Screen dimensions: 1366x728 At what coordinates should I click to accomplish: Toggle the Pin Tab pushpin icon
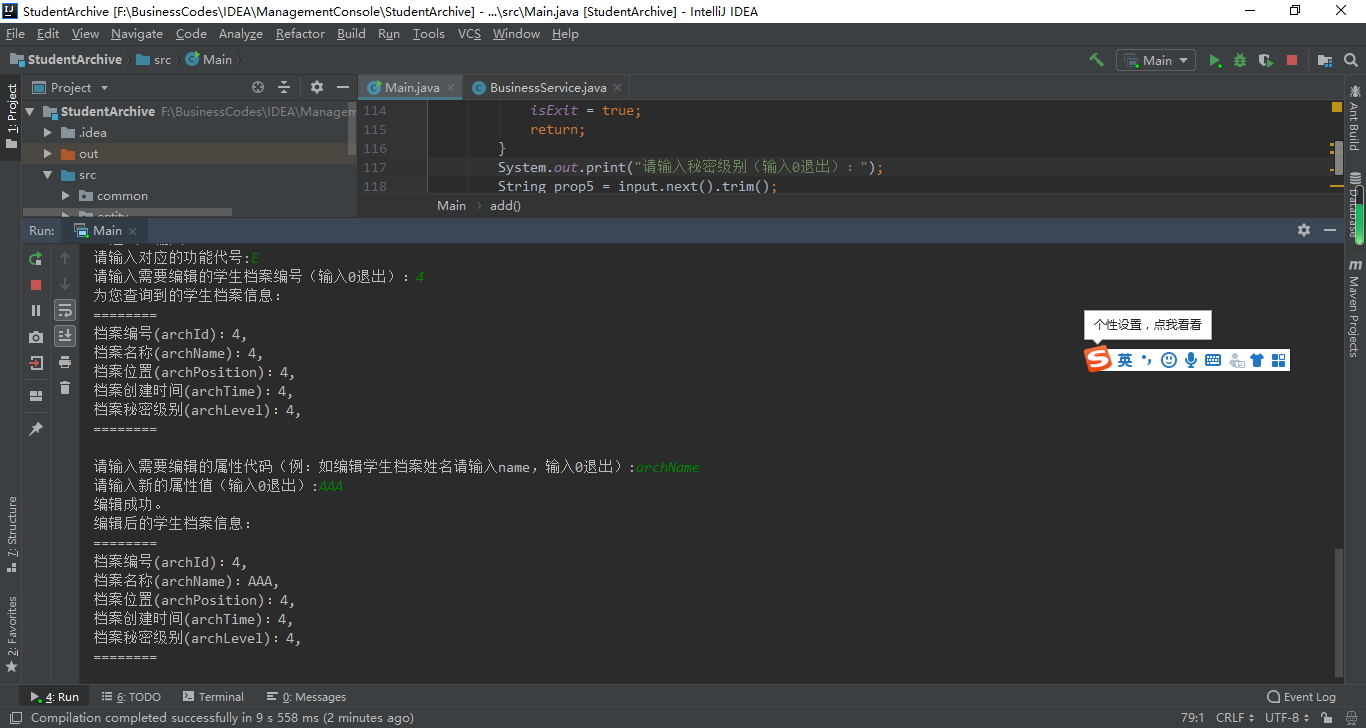(36, 429)
